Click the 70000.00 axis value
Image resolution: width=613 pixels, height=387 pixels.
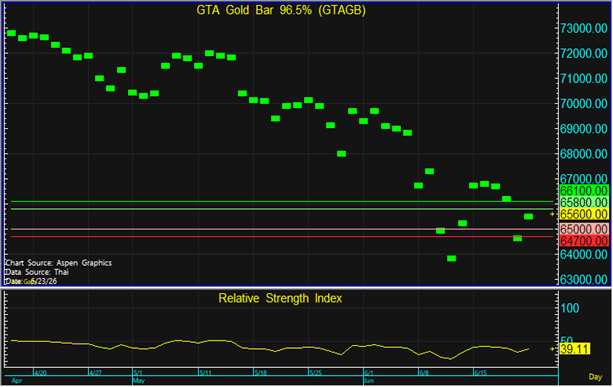(x=584, y=104)
